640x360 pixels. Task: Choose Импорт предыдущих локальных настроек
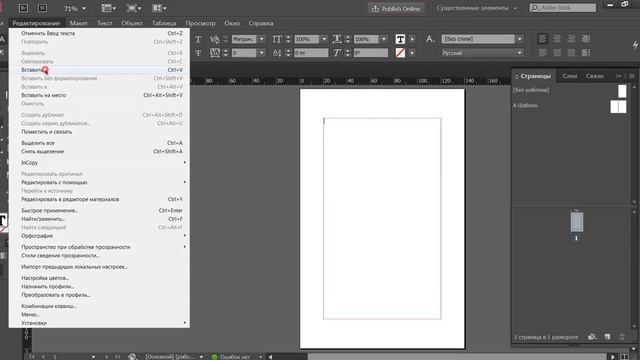(x=99, y=267)
